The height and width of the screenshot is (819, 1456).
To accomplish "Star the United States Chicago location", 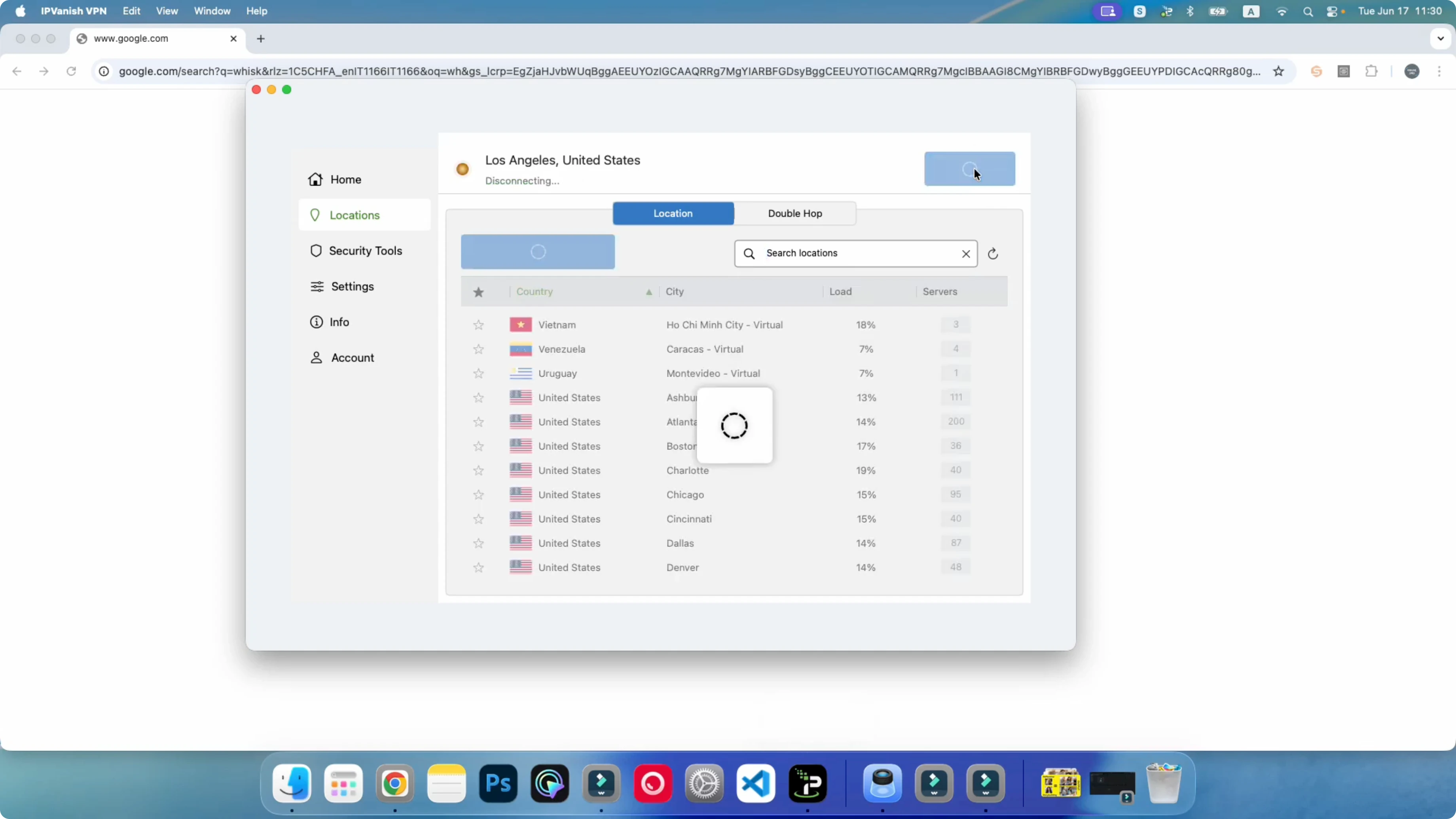I will (478, 495).
